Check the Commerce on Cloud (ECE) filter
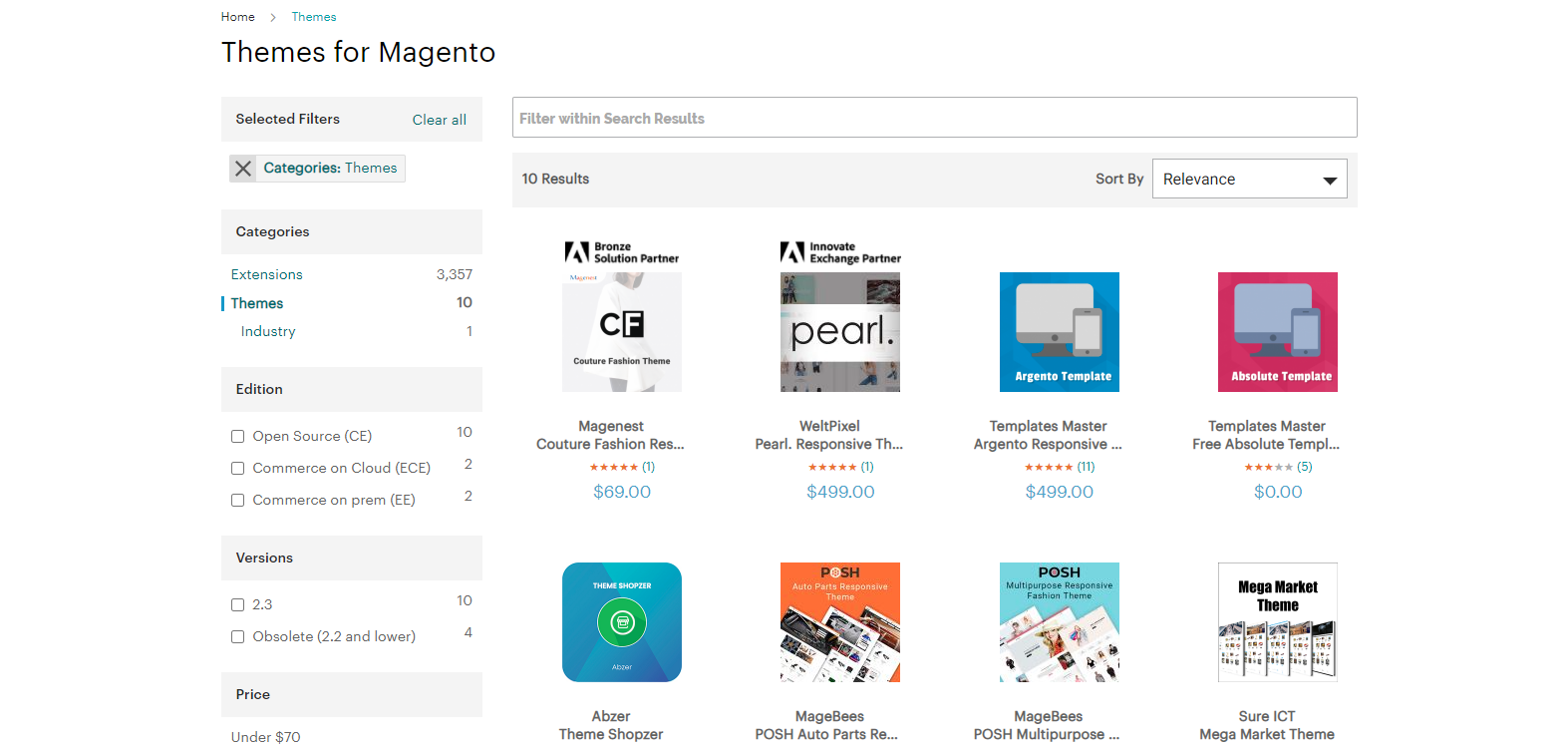Viewport: 1568px width, 748px height. pos(238,468)
